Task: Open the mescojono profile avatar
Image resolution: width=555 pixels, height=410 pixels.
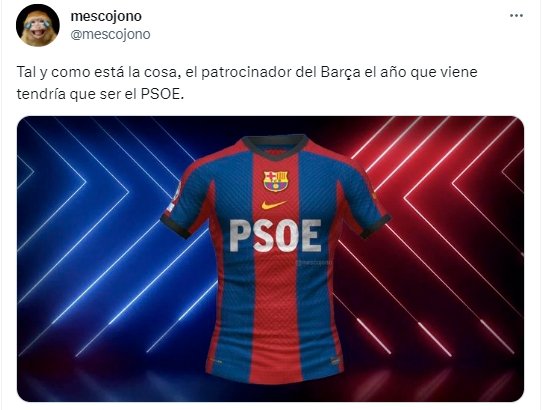Action: click(x=38, y=25)
